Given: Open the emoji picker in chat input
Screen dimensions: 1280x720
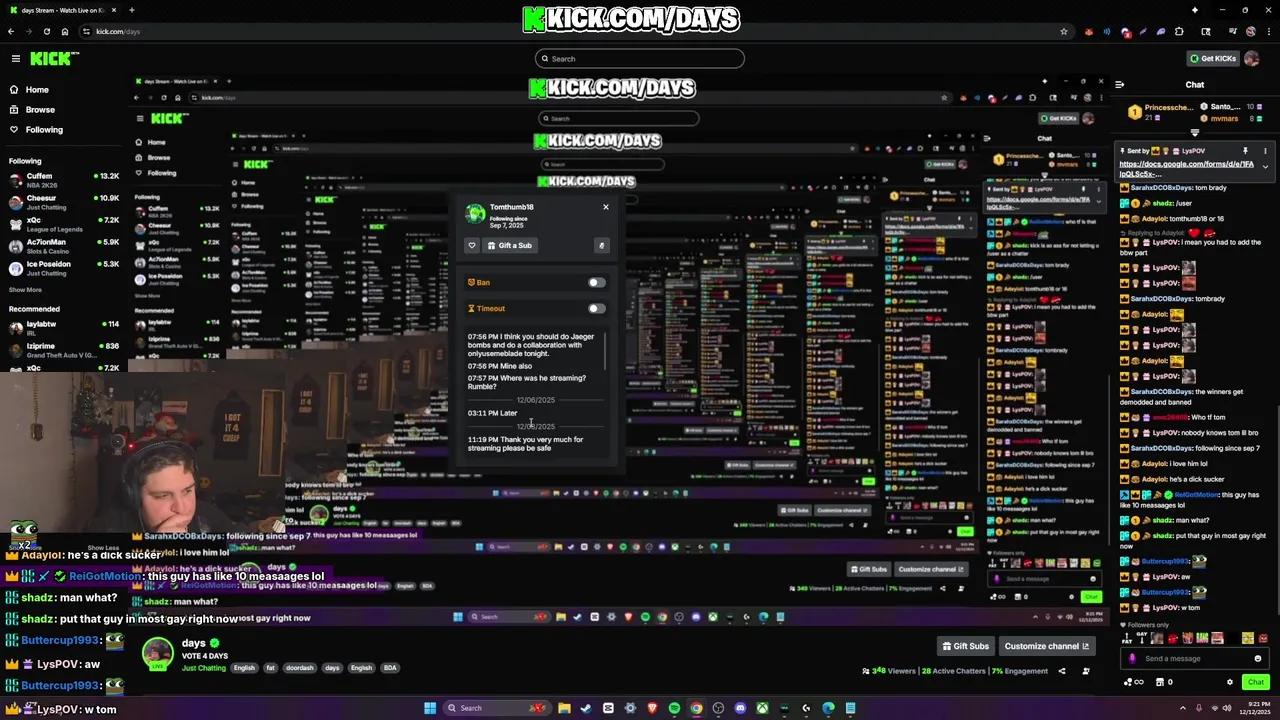Looking at the screenshot, I should (1258, 658).
